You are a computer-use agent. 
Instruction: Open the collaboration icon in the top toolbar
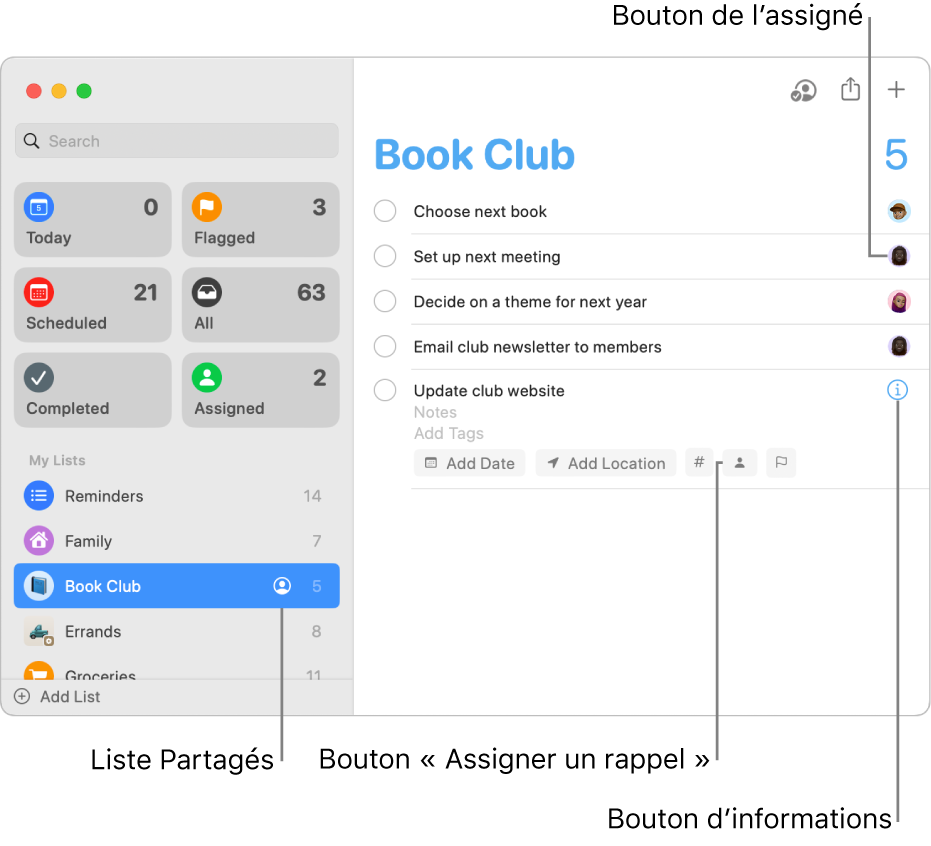click(803, 90)
